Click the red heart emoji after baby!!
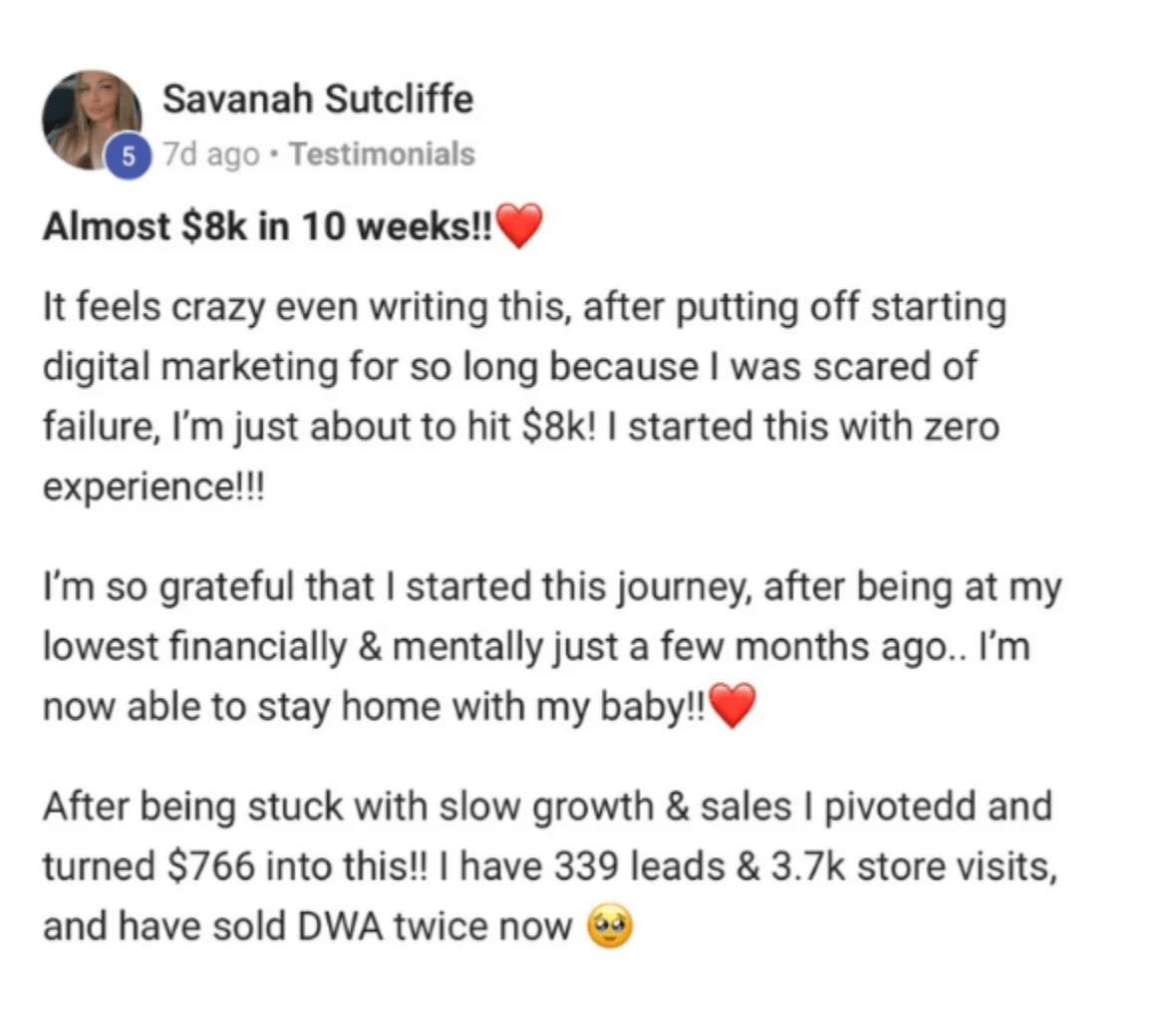 point(733,706)
